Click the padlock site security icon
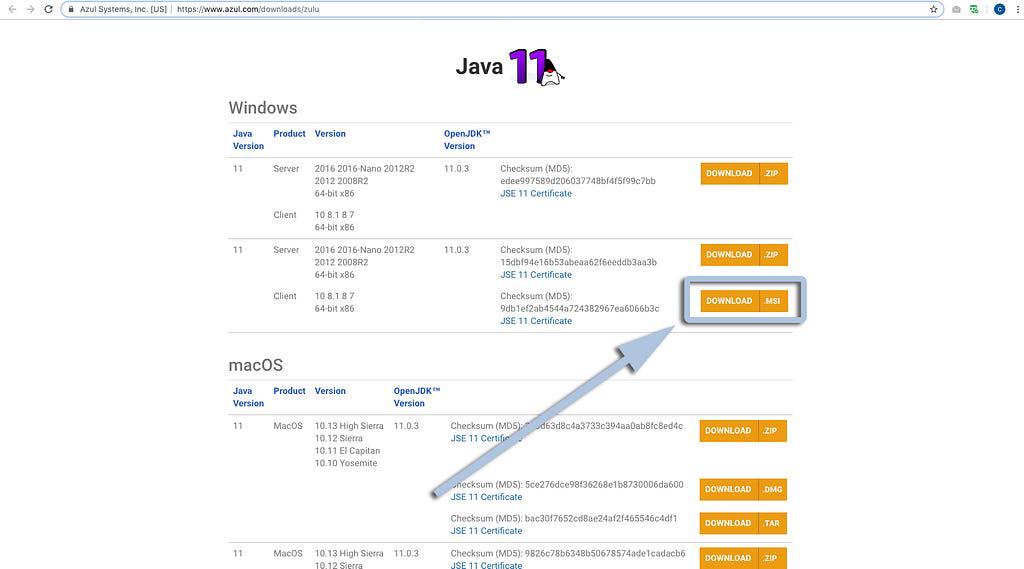Screen dimensions: 1024x569 (71, 9)
